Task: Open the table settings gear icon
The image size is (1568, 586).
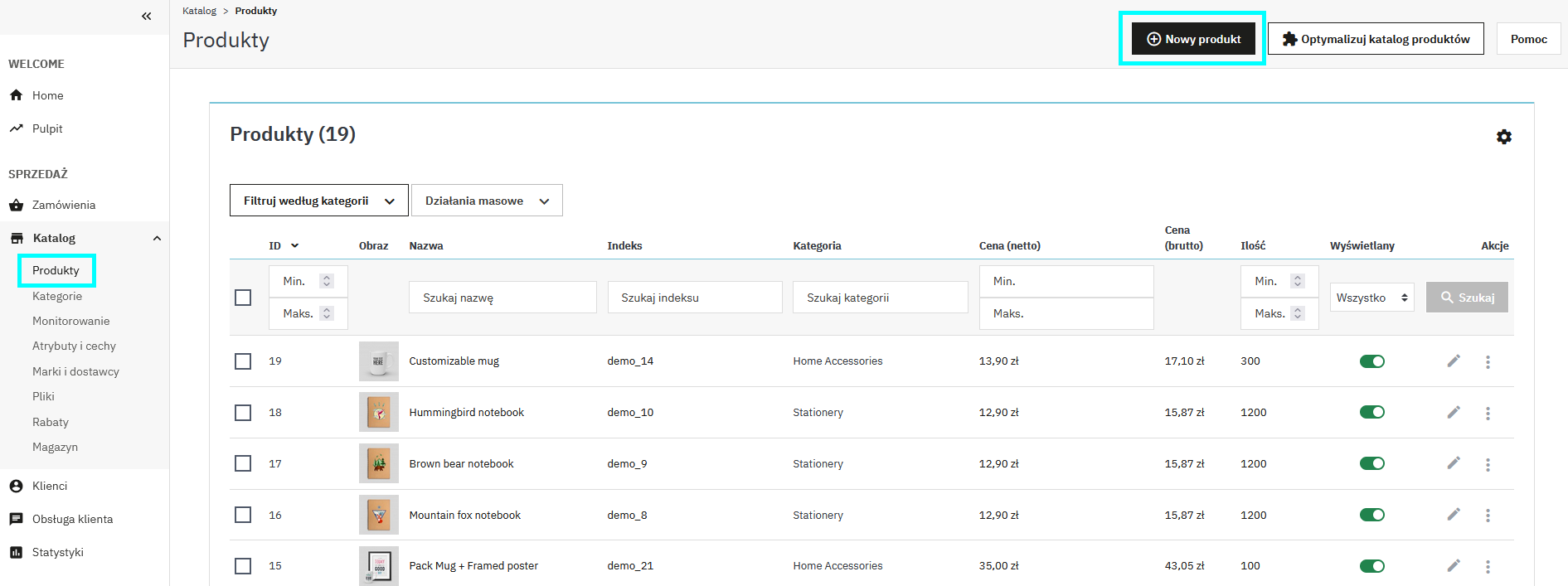Action: click(1503, 137)
